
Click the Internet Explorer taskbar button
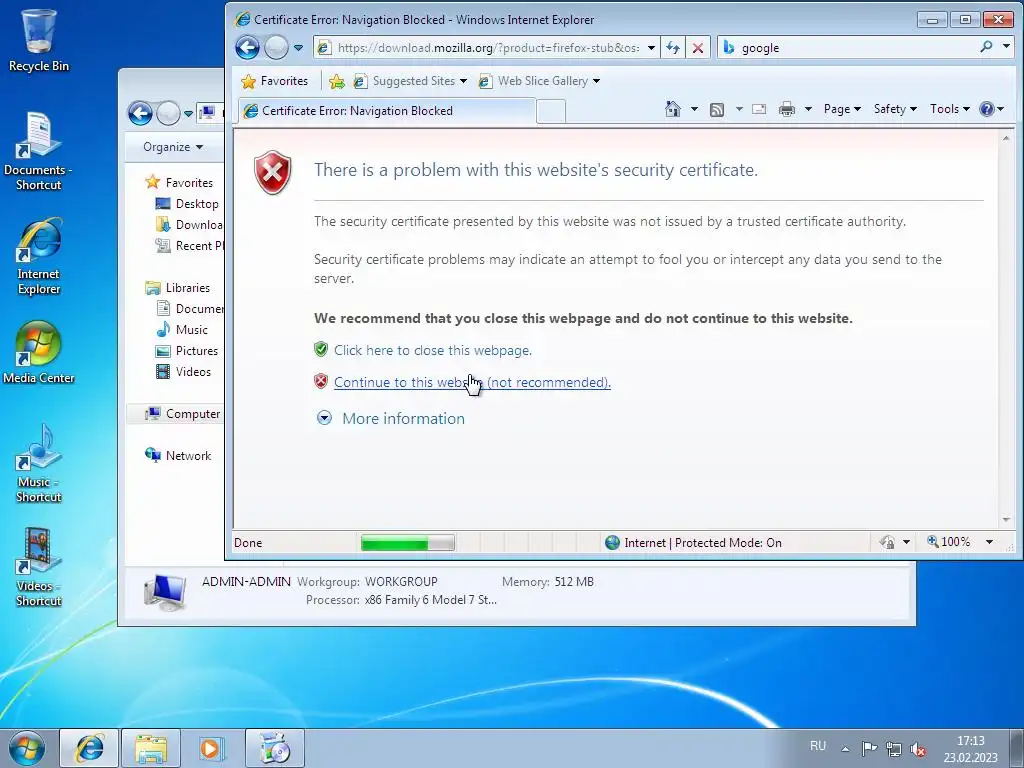tap(89, 748)
